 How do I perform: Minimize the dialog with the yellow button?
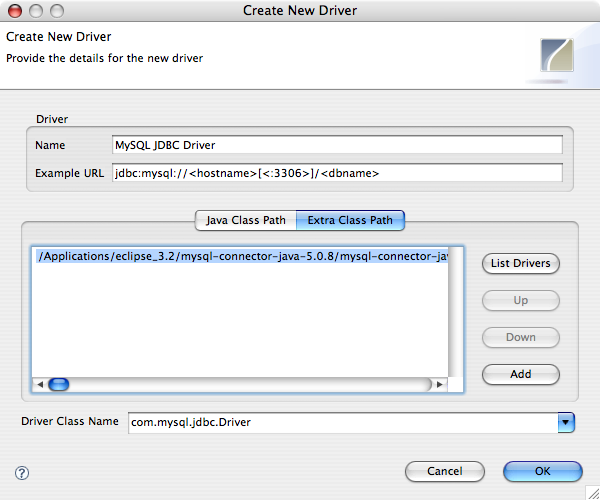(38, 11)
